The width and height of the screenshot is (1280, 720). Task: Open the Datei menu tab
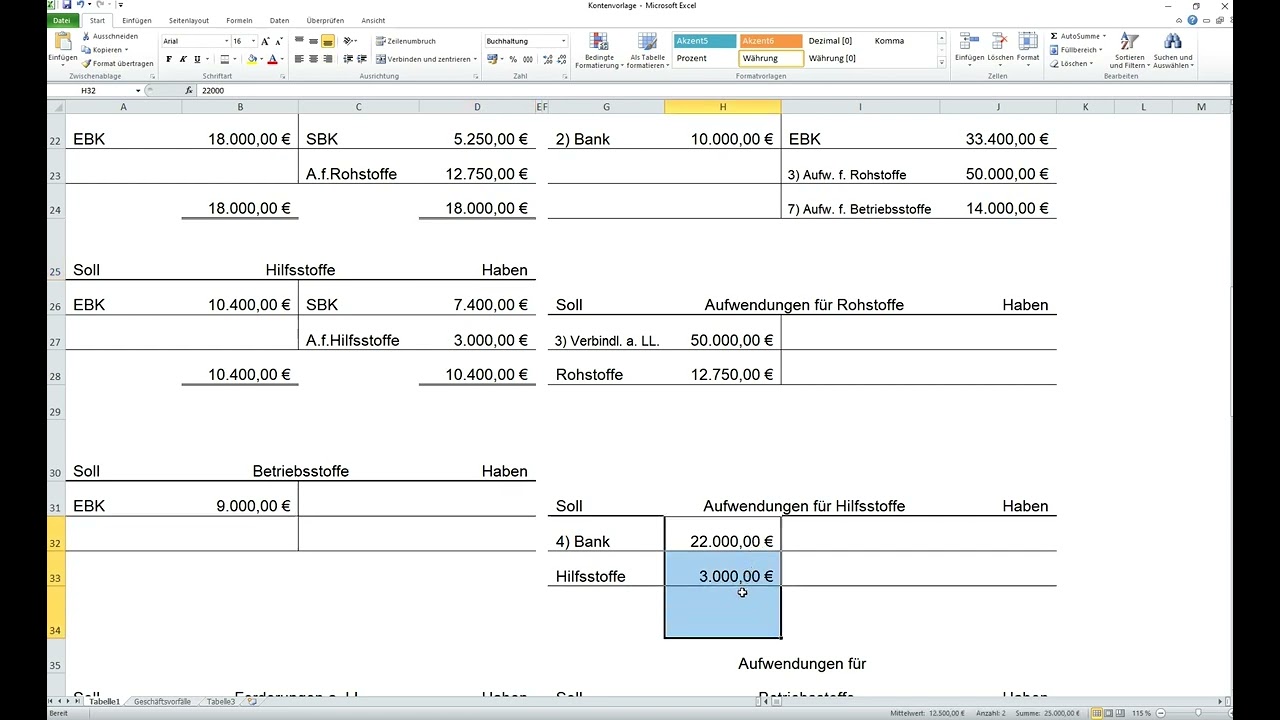click(x=62, y=20)
